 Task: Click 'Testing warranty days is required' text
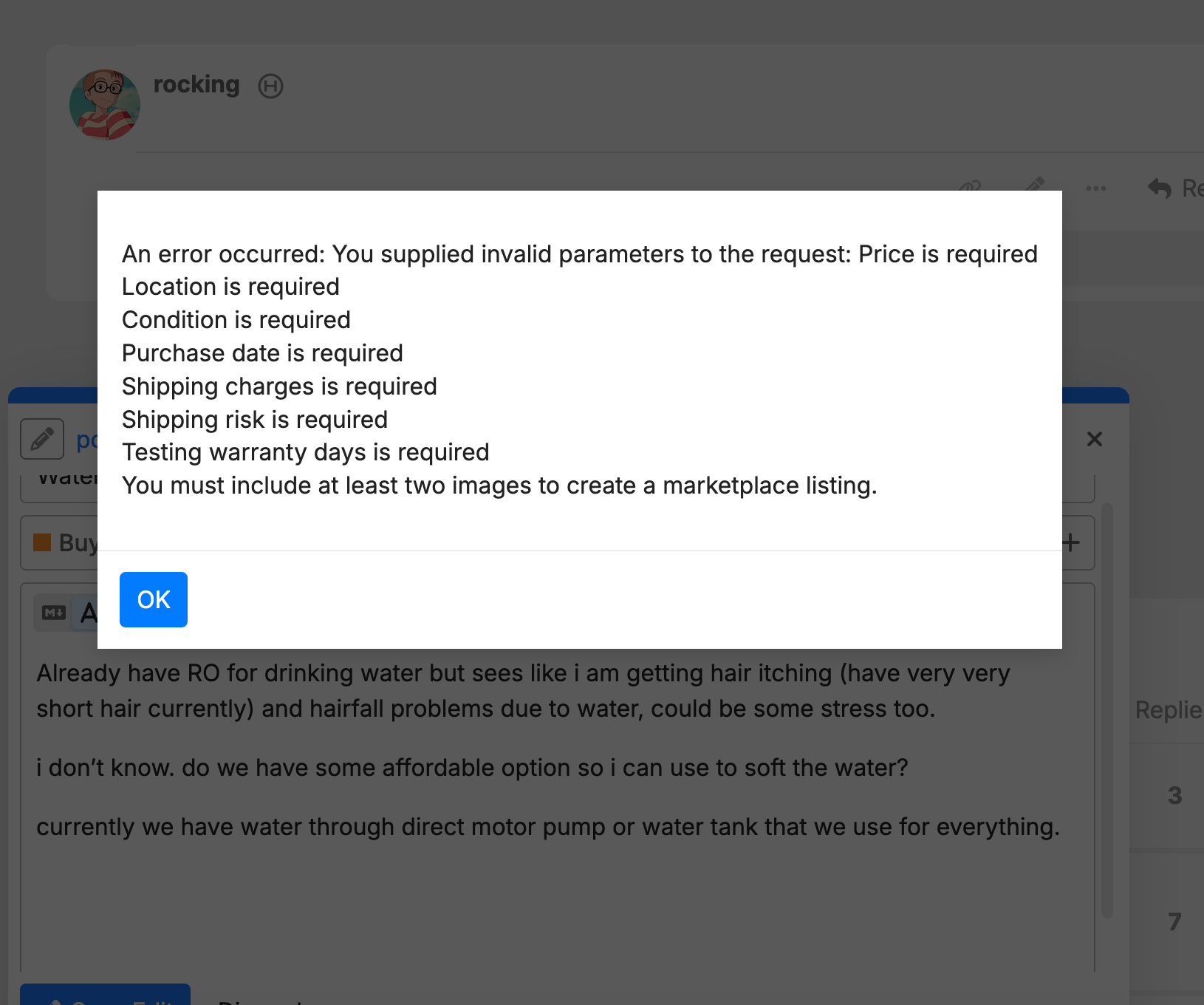pyautogui.click(x=306, y=452)
